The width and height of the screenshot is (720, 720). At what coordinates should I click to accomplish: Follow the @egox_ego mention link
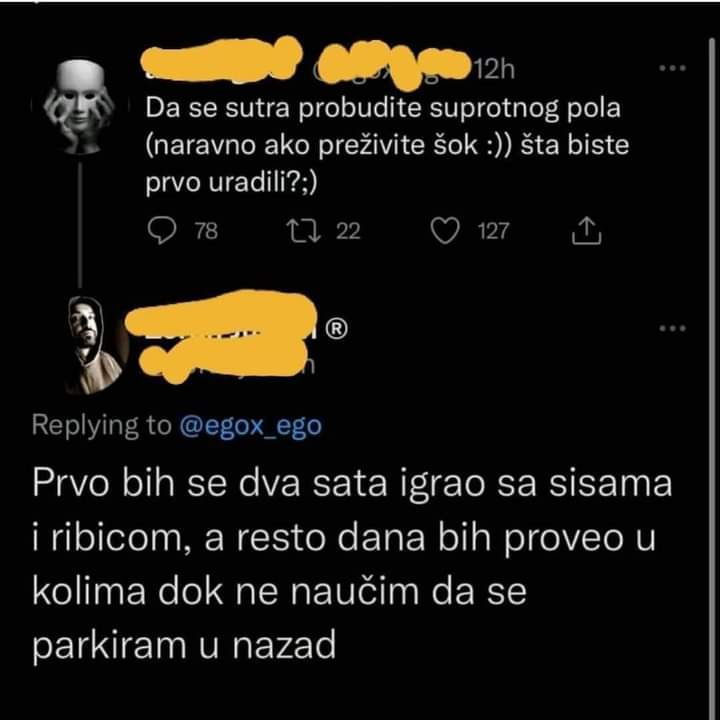250,426
